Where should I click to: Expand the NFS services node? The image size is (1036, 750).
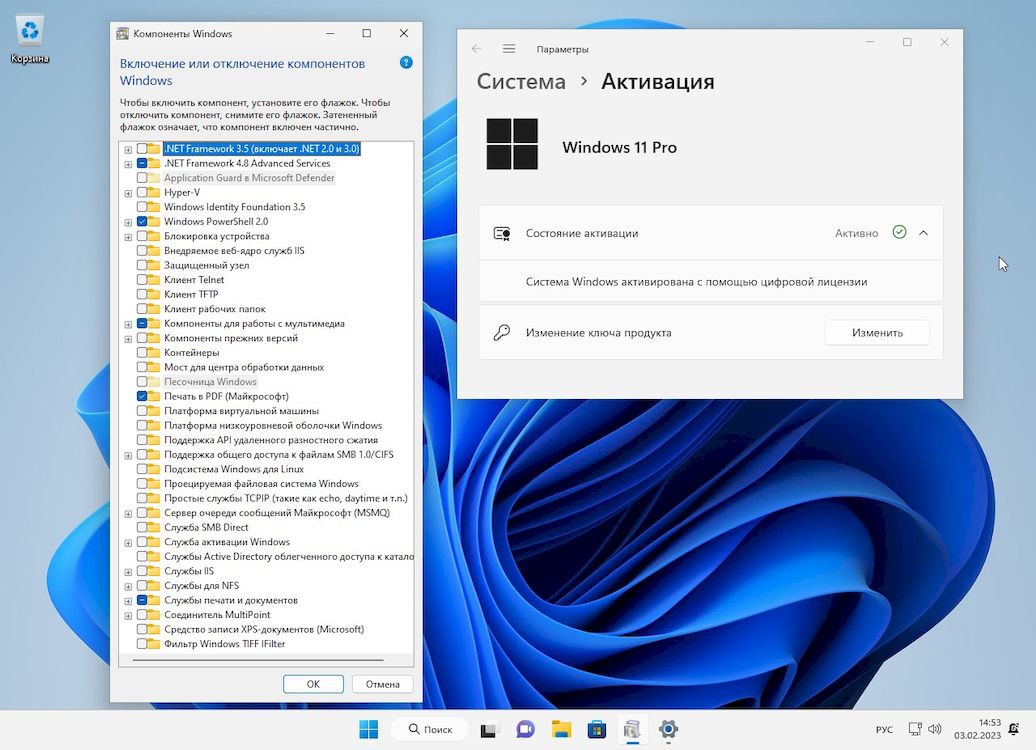click(x=128, y=586)
